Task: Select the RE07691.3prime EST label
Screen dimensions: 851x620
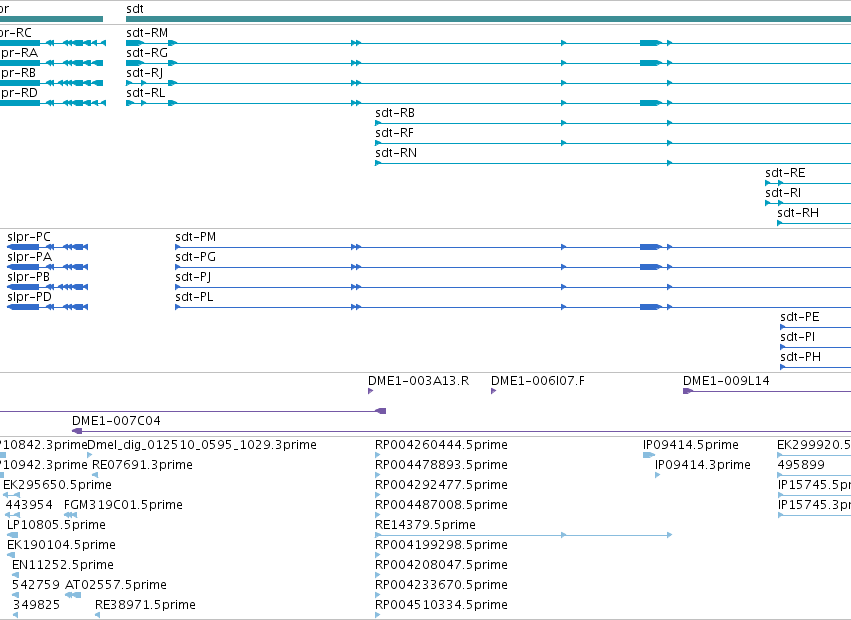Action: 142,465
